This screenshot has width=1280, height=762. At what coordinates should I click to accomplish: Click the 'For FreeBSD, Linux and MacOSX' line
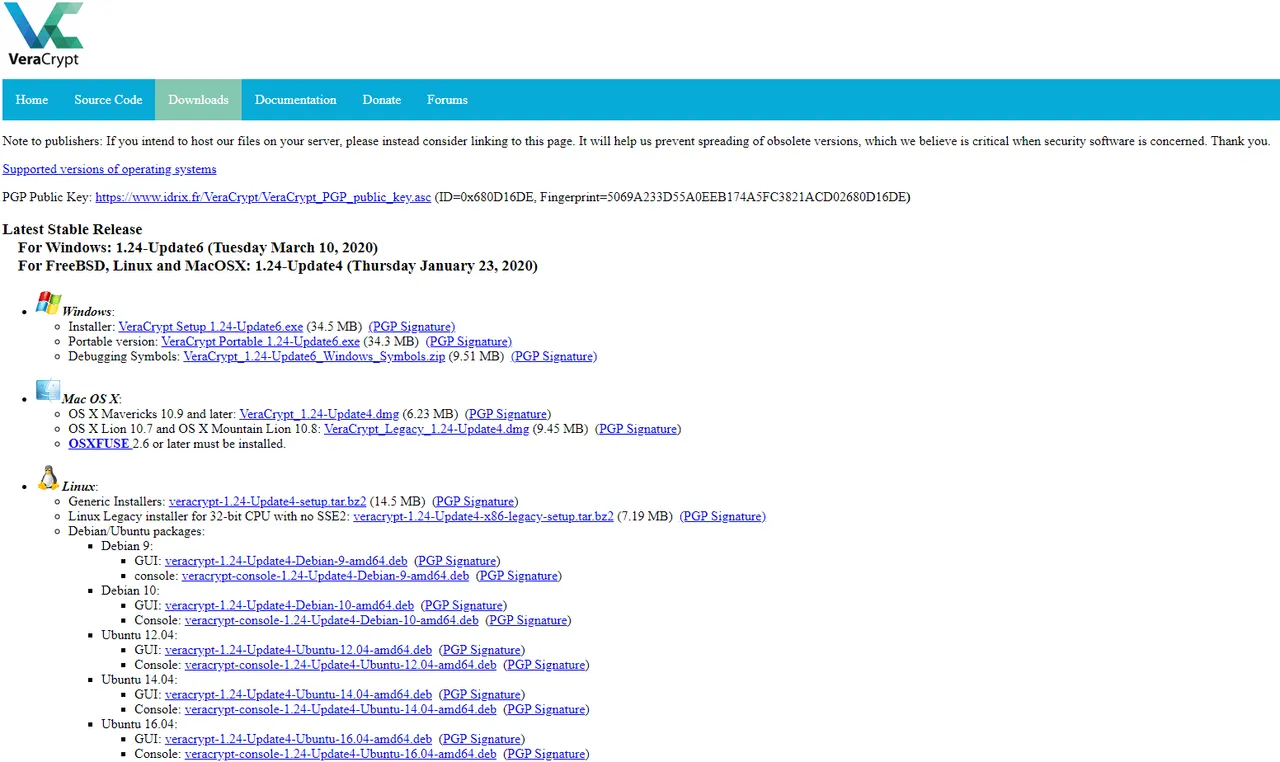[278, 266]
